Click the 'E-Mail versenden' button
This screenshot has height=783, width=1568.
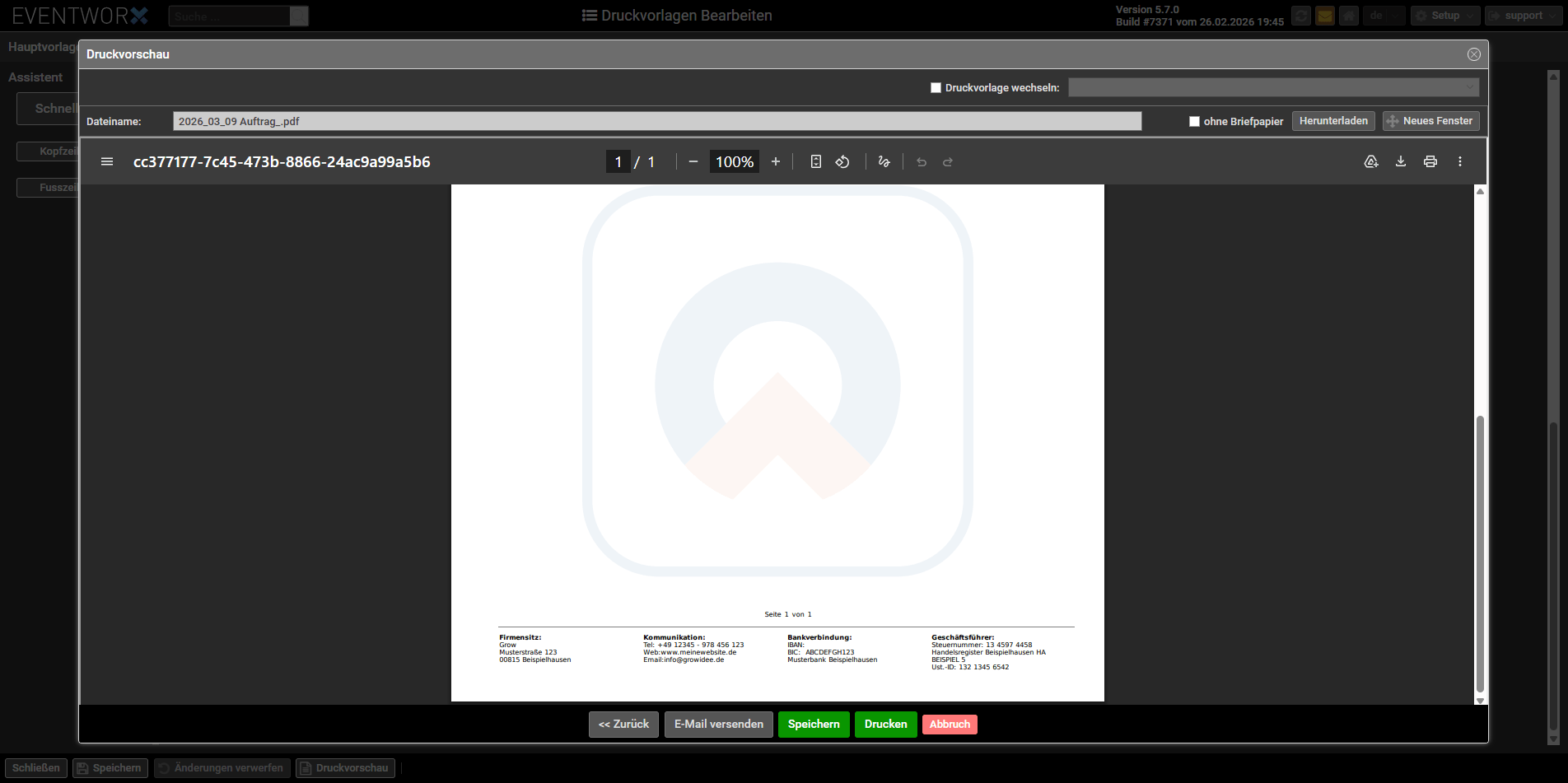pos(718,725)
